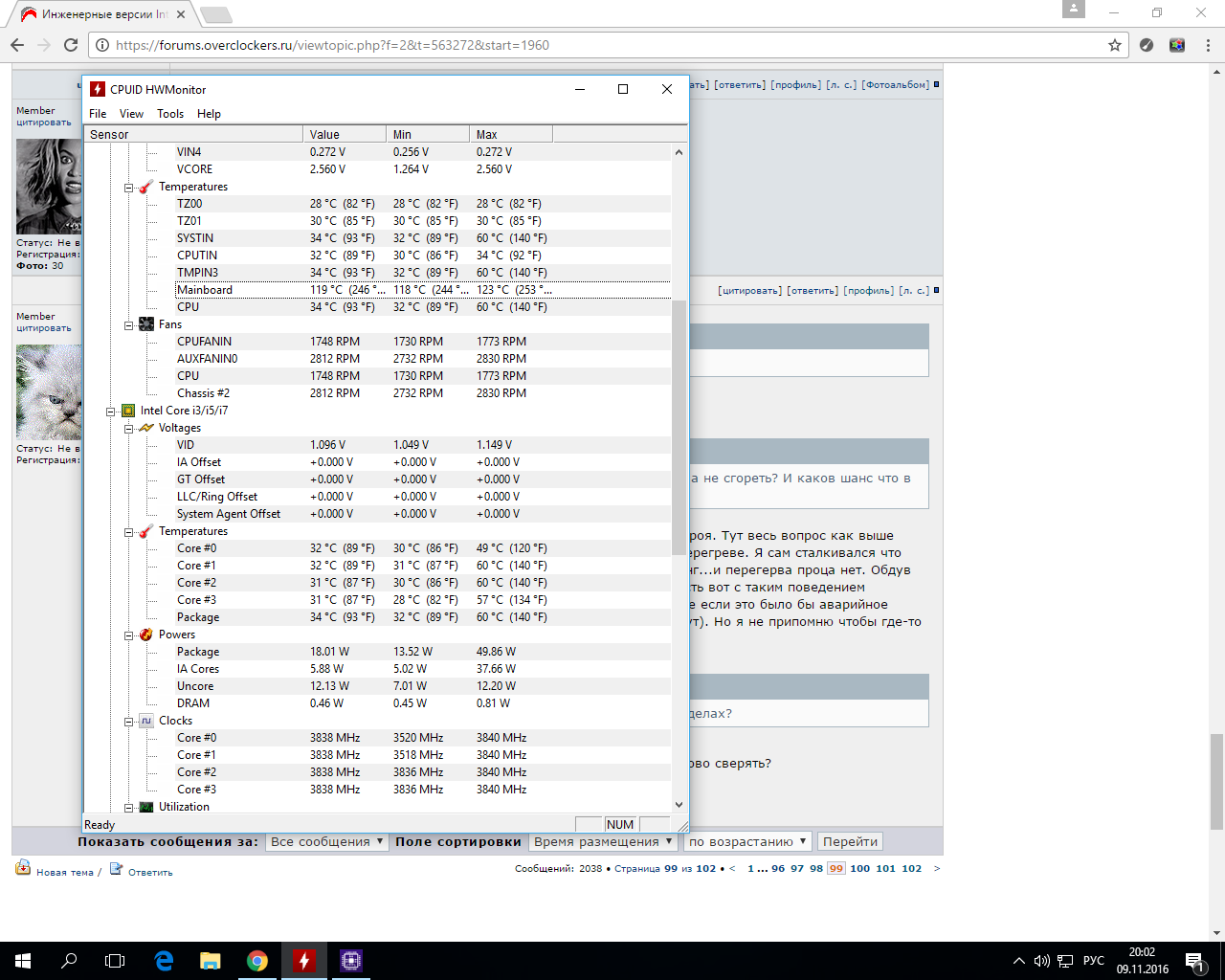Open Task View from the taskbar
1225x980 pixels.
point(115,961)
